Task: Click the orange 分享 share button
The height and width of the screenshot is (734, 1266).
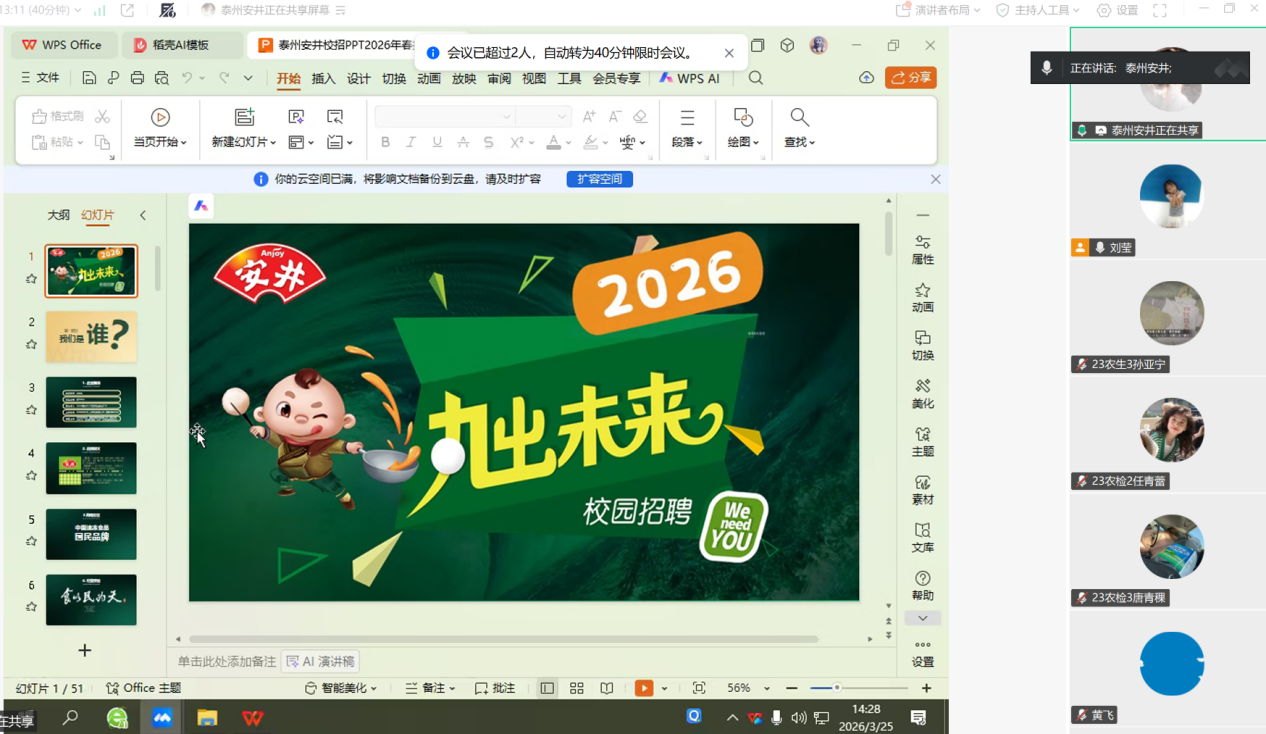Action: click(910, 78)
